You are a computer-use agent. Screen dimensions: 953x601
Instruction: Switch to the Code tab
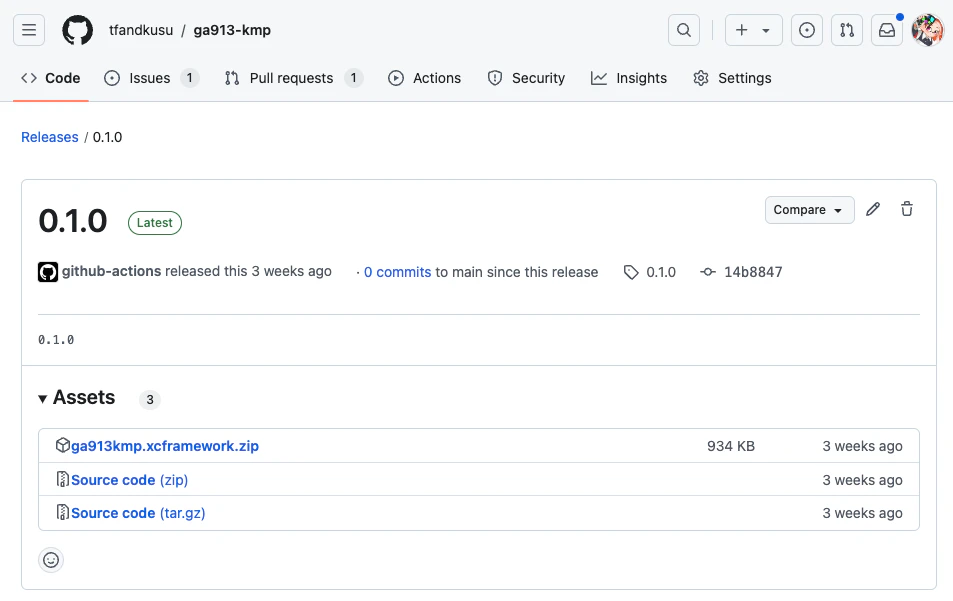coord(50,78)
